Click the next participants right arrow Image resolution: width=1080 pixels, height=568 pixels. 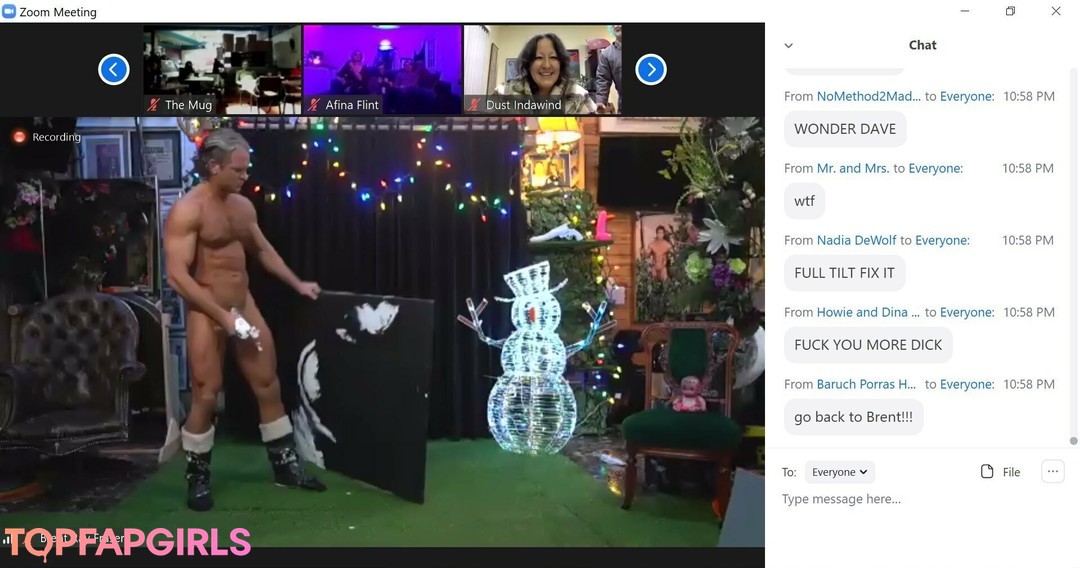coord(651,69)
